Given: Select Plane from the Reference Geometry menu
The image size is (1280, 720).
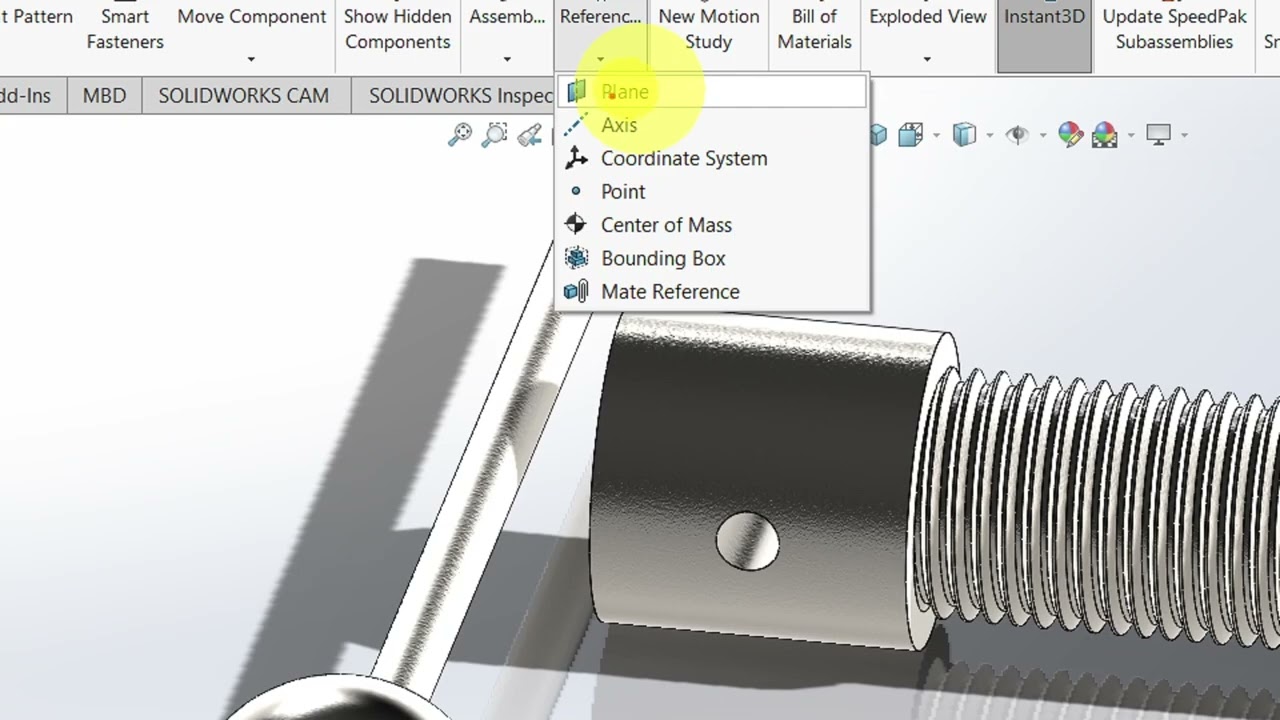Looking at the screenshot, I should pyautogui.click(x=712, y=92).
